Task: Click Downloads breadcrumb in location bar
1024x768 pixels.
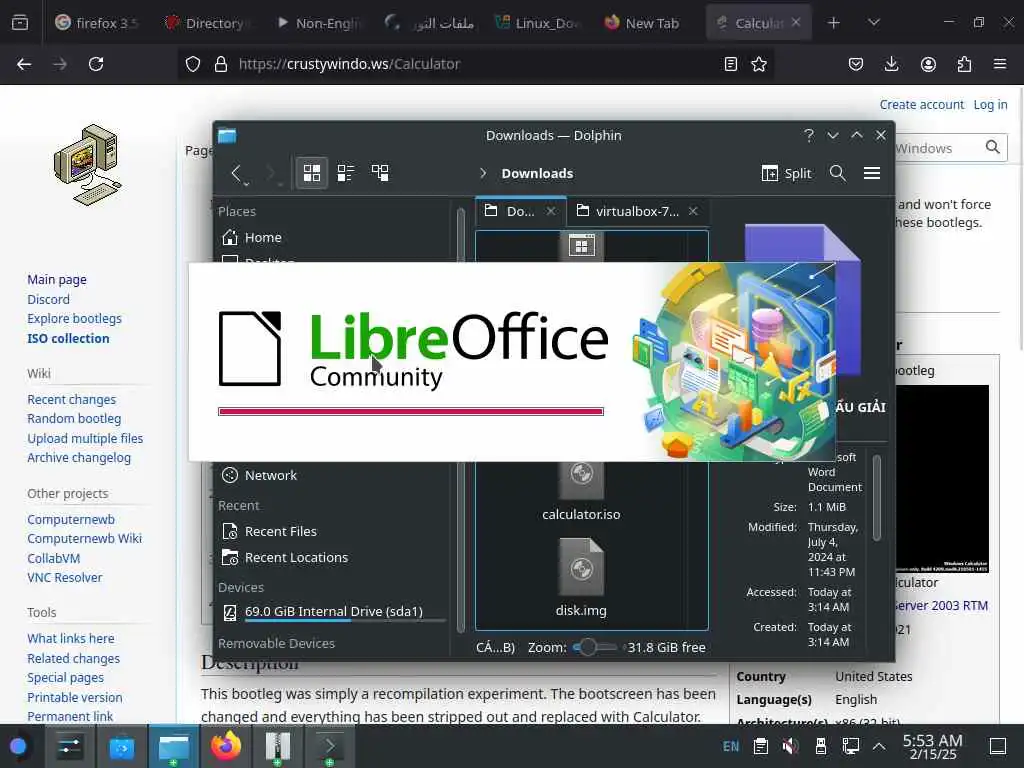Action: (x=537, y=173)
